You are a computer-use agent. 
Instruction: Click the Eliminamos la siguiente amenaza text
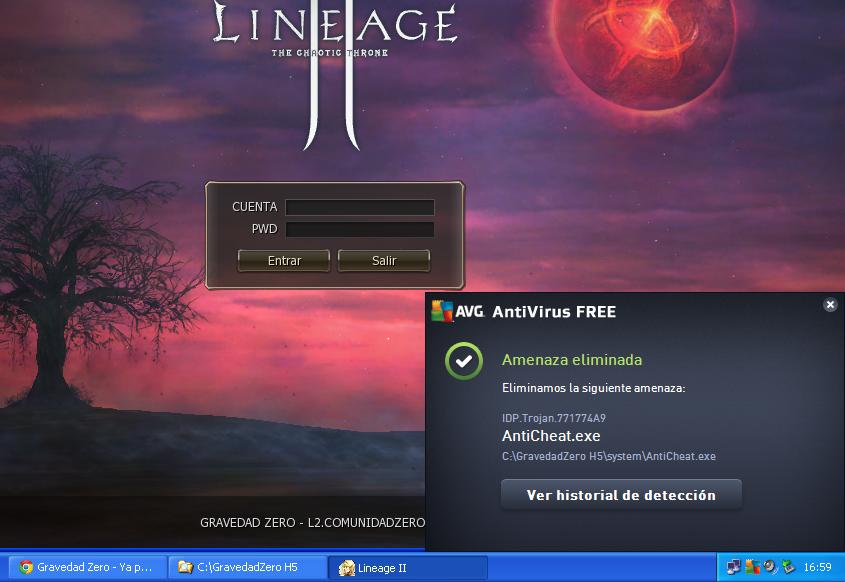594,388
